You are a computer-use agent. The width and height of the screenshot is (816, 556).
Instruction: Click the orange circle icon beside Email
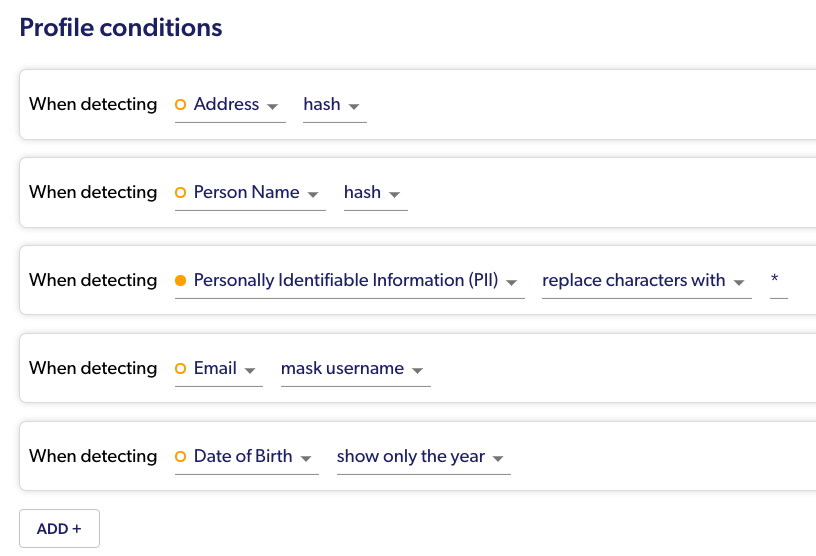(181, 368)
